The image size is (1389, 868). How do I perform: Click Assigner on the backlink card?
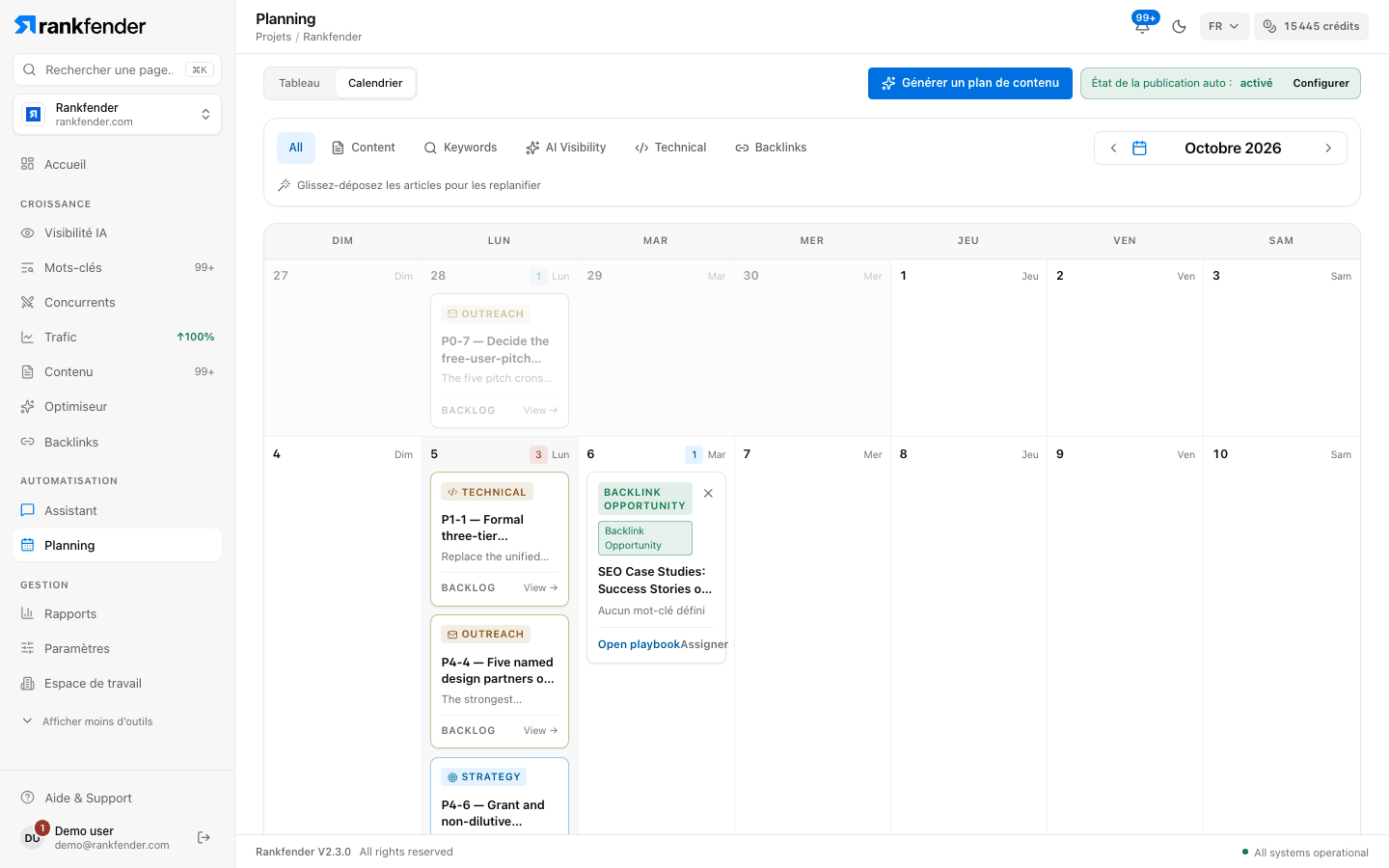704,644
